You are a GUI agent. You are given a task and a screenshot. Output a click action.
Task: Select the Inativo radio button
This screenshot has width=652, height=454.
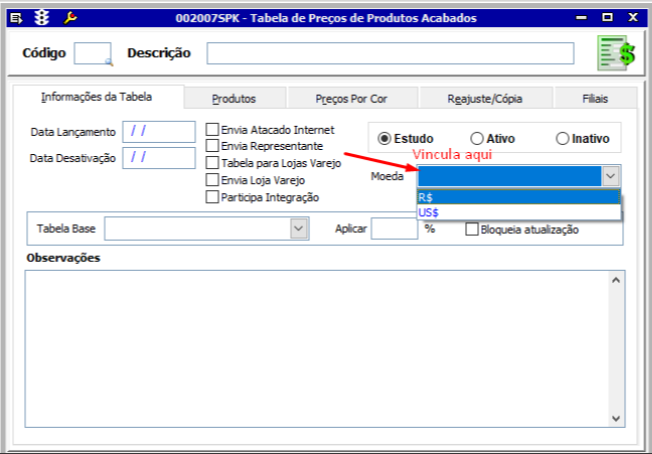(562, 138)
